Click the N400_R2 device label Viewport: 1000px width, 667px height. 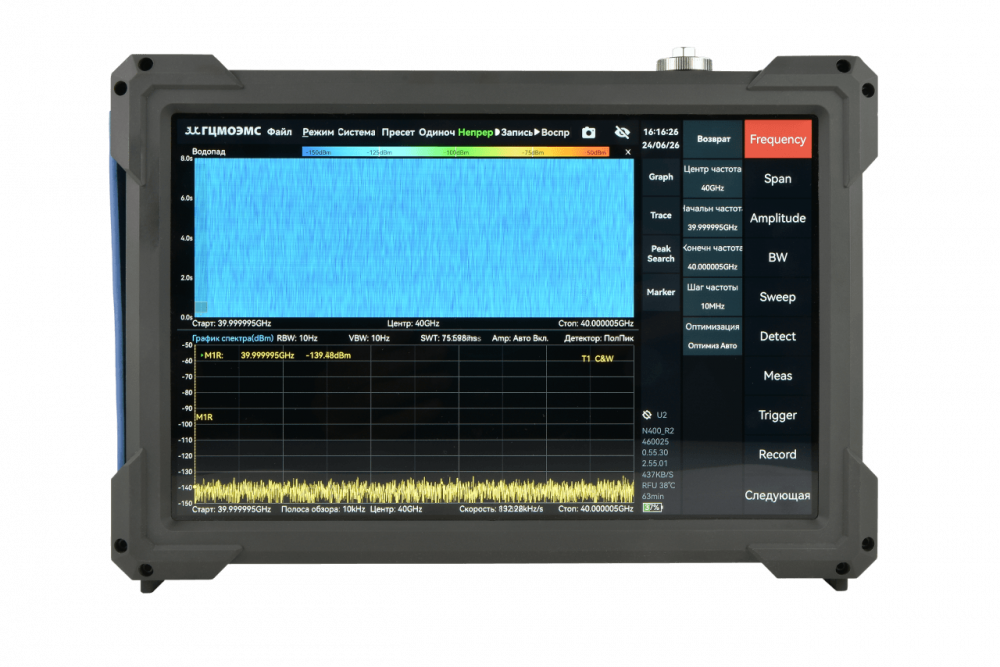tap(658, 431)
